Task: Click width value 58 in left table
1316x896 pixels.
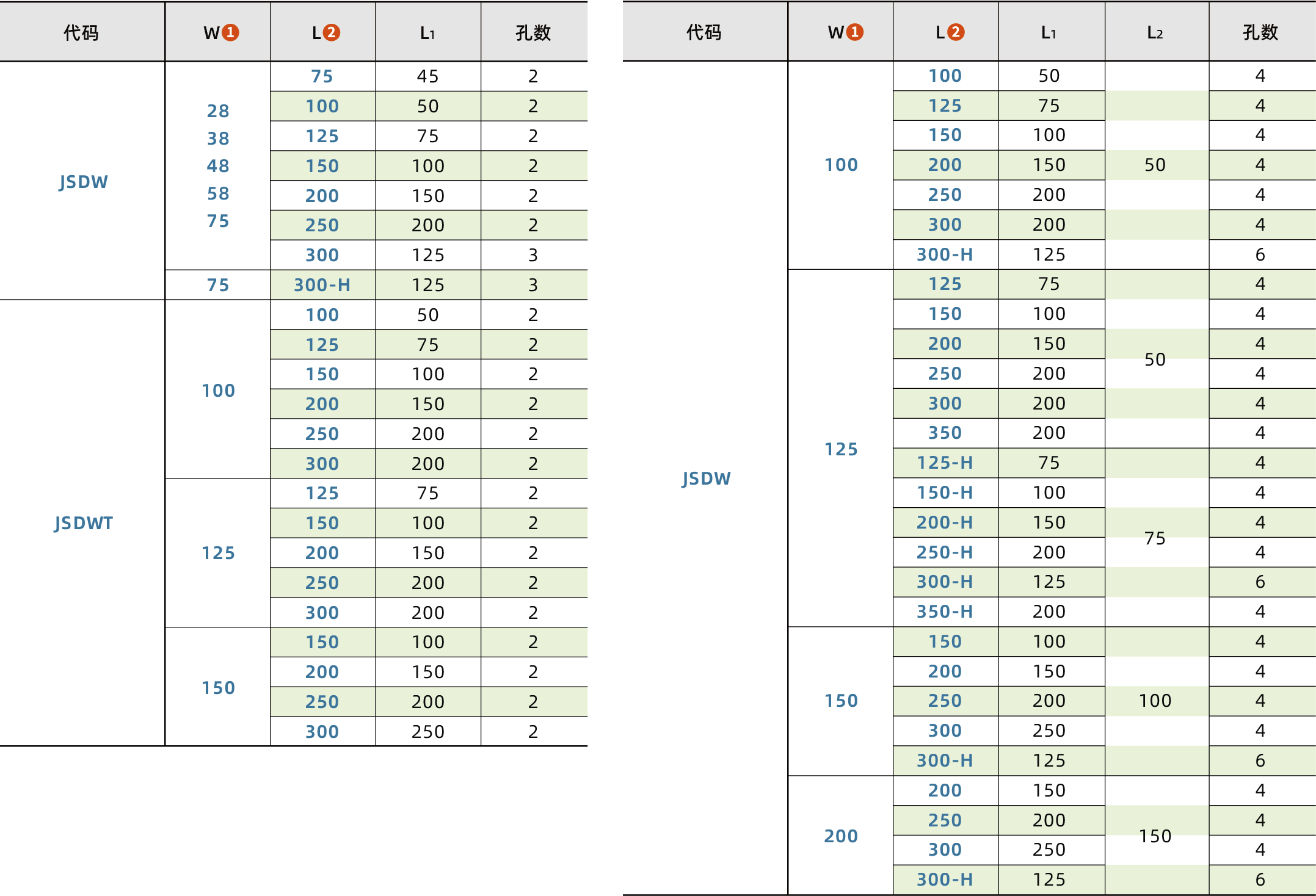Action: click(218, 193)
